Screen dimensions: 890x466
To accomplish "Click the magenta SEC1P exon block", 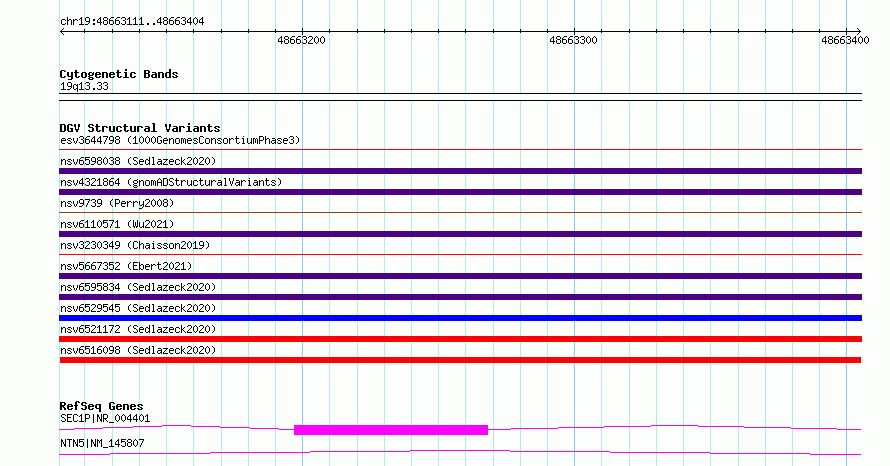I will tap(391, 430).
